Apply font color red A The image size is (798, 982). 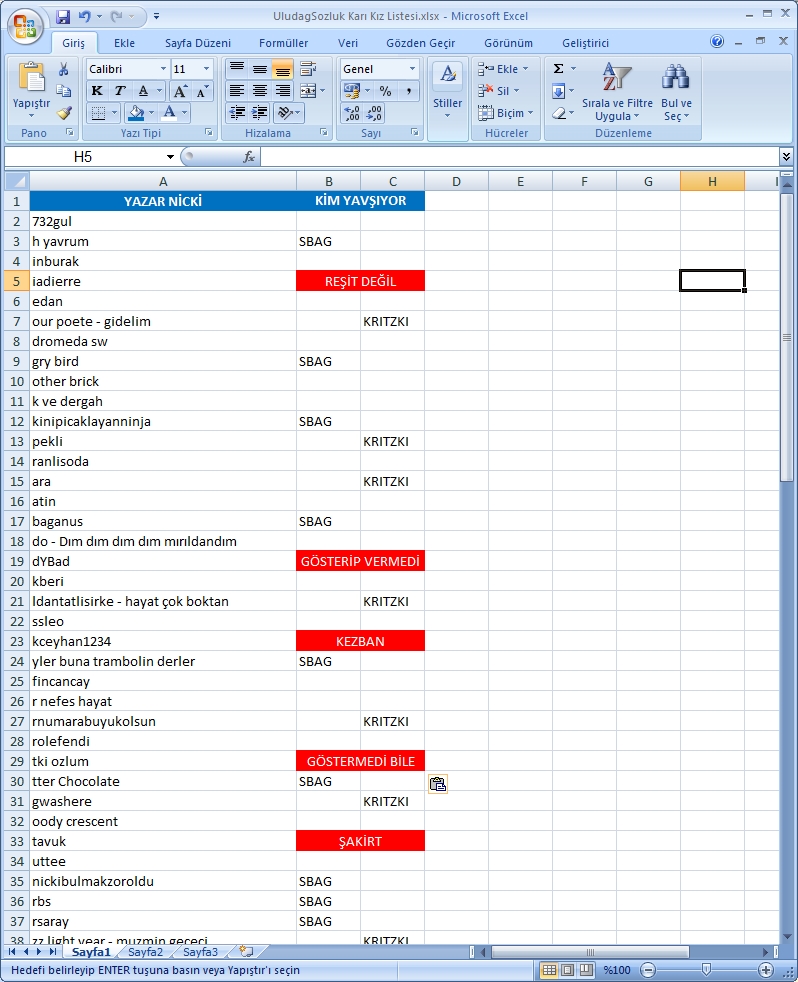click(x=168, y=113)
